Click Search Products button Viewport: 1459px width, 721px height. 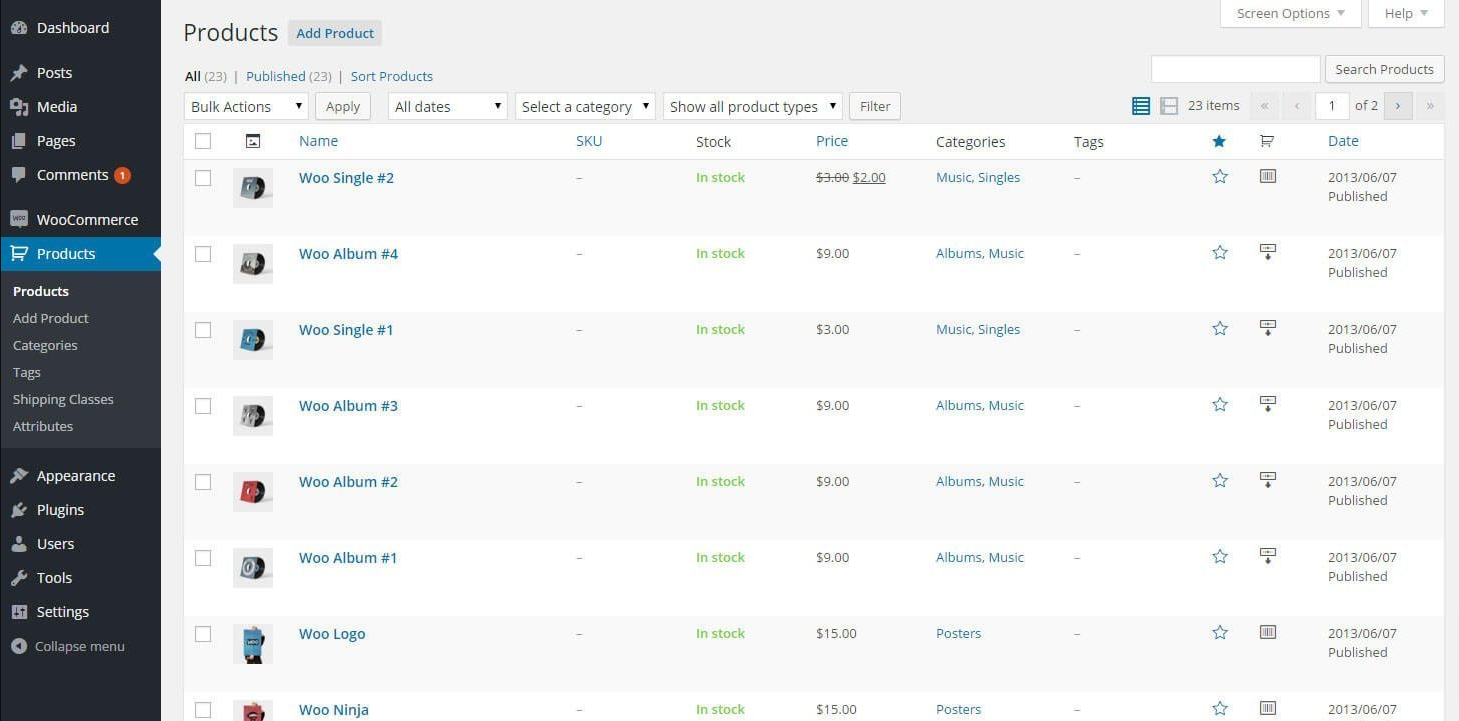[1384, 69]
